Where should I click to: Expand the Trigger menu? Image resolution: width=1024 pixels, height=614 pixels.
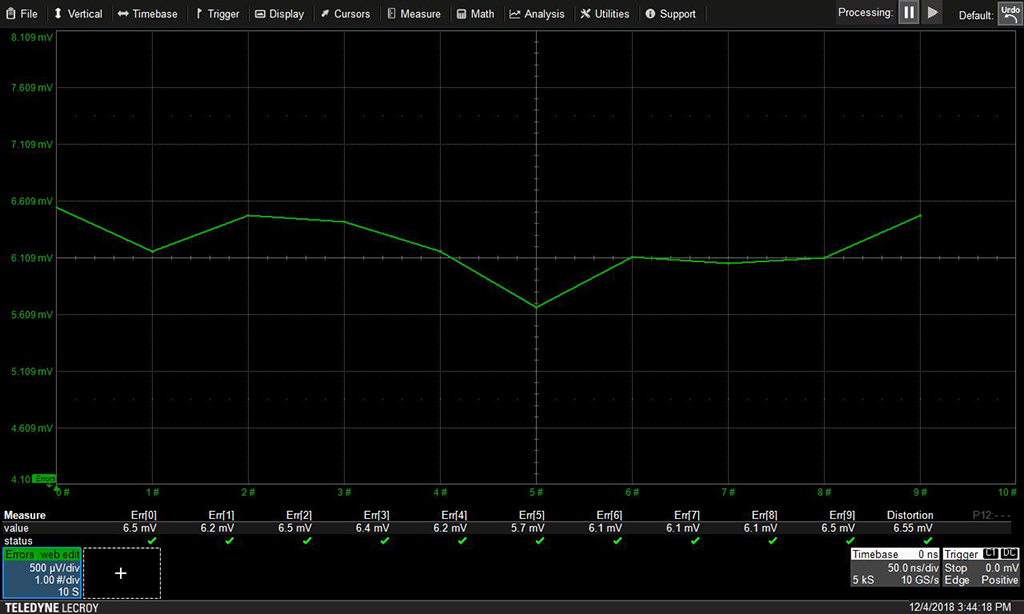[217, 14]
